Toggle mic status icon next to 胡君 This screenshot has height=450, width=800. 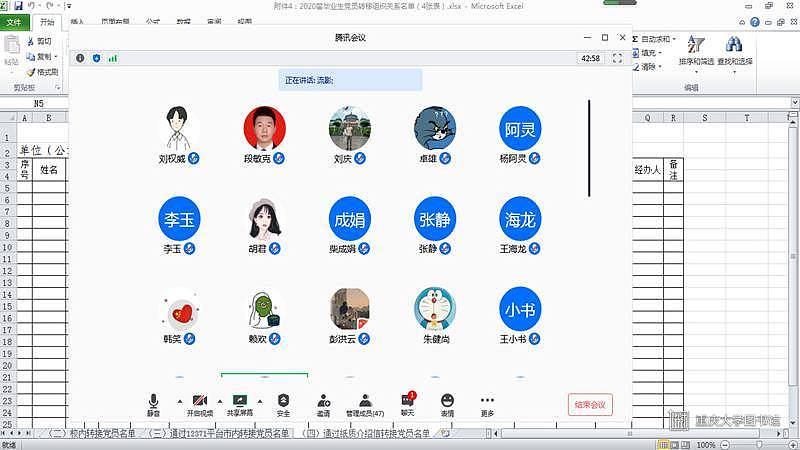pyautogui.click(x=274, y=248)
